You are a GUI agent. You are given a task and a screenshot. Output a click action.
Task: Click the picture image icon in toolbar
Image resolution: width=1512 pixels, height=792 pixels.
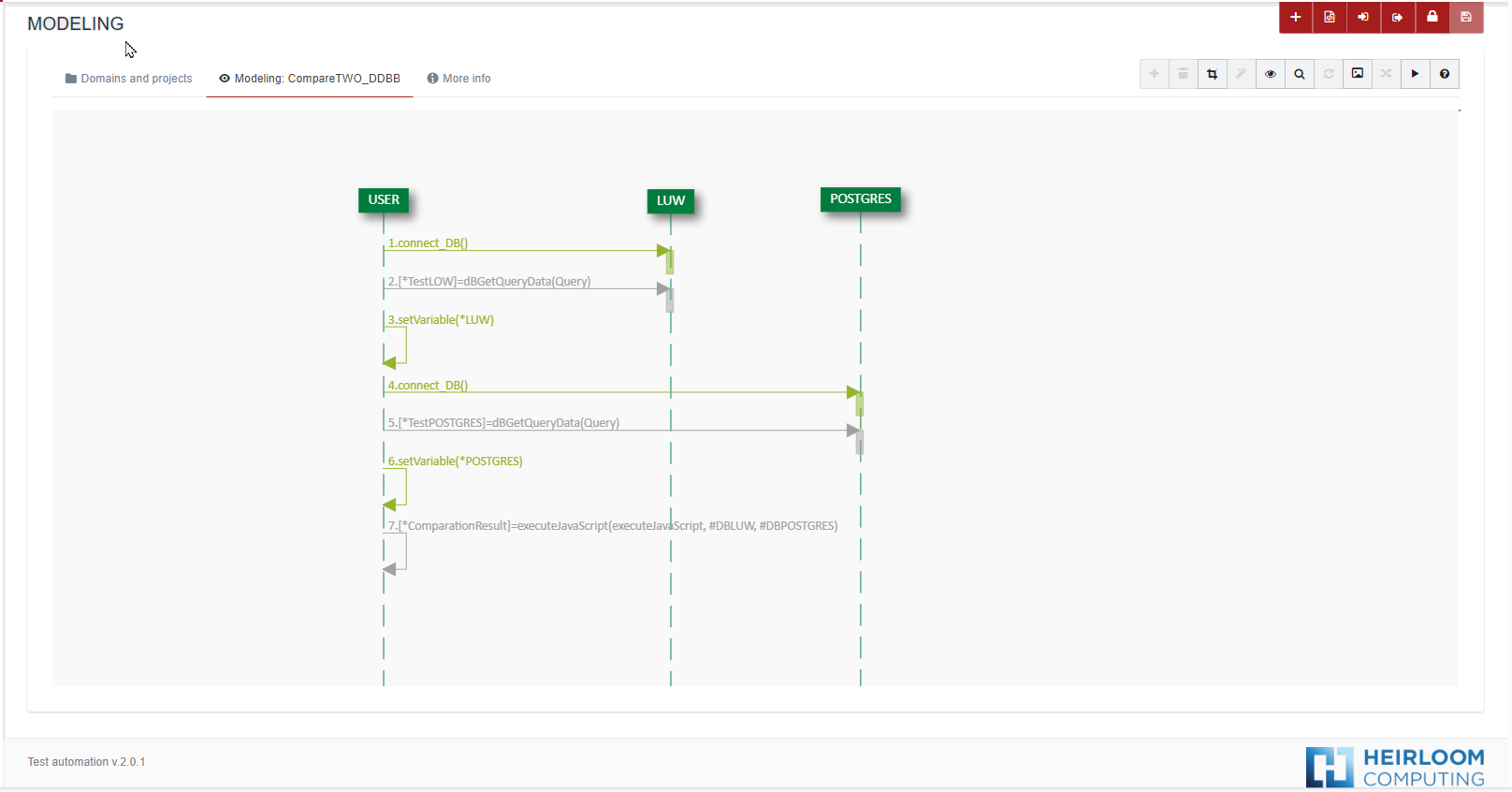(1357, 74)
